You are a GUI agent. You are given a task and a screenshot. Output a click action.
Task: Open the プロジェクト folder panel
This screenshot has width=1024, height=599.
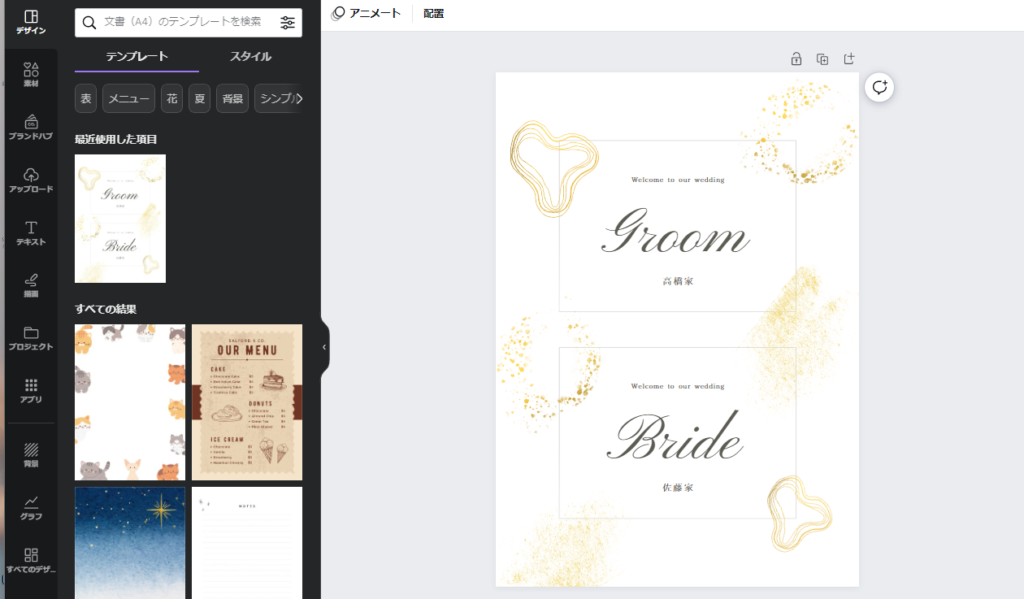click(30, 337)
